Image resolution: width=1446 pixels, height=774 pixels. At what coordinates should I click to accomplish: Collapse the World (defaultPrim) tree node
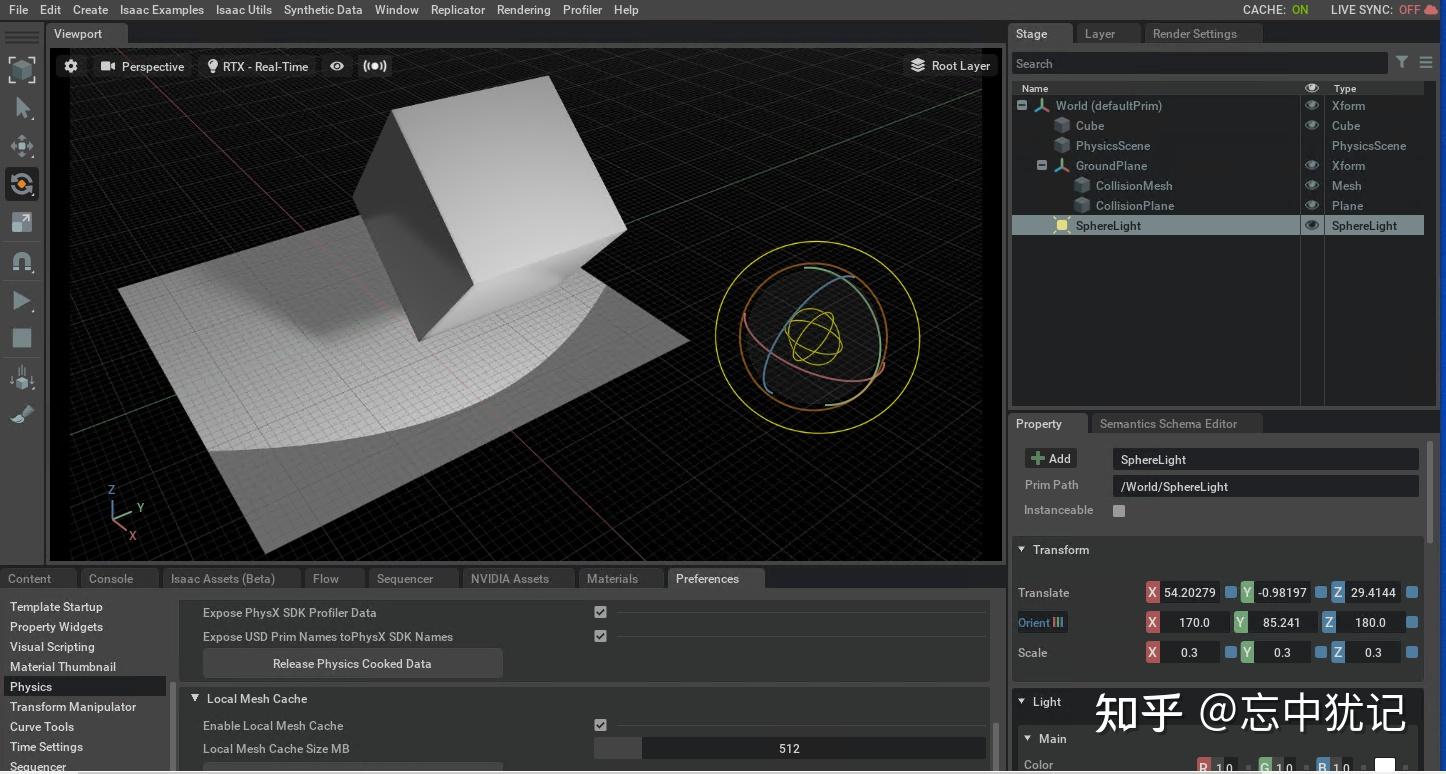(1022, 105)
